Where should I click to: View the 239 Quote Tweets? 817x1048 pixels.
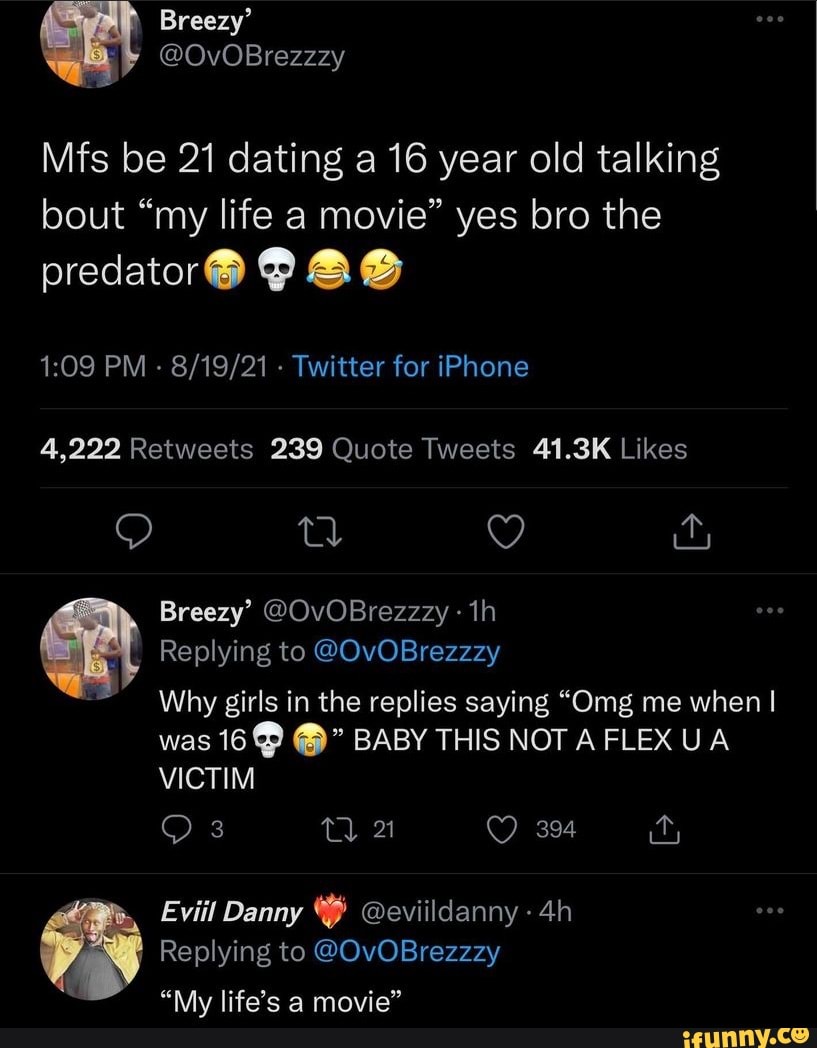tap(393, 449)
